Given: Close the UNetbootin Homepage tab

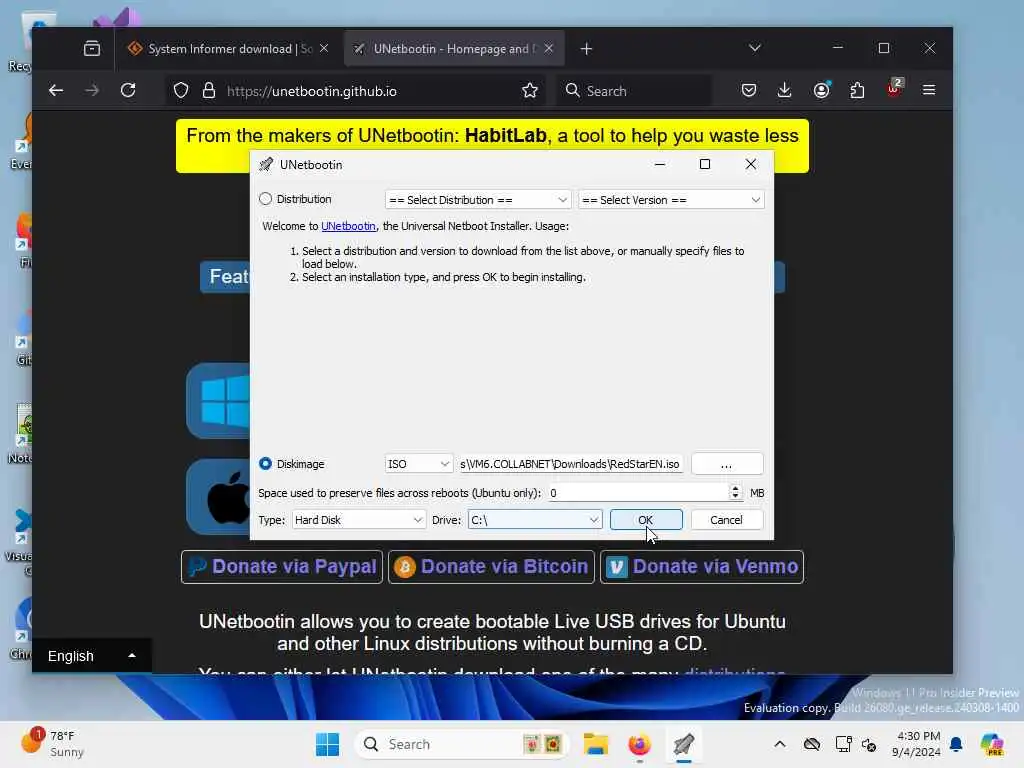Looking at the screenshot, I should click(x=549, y=48).
